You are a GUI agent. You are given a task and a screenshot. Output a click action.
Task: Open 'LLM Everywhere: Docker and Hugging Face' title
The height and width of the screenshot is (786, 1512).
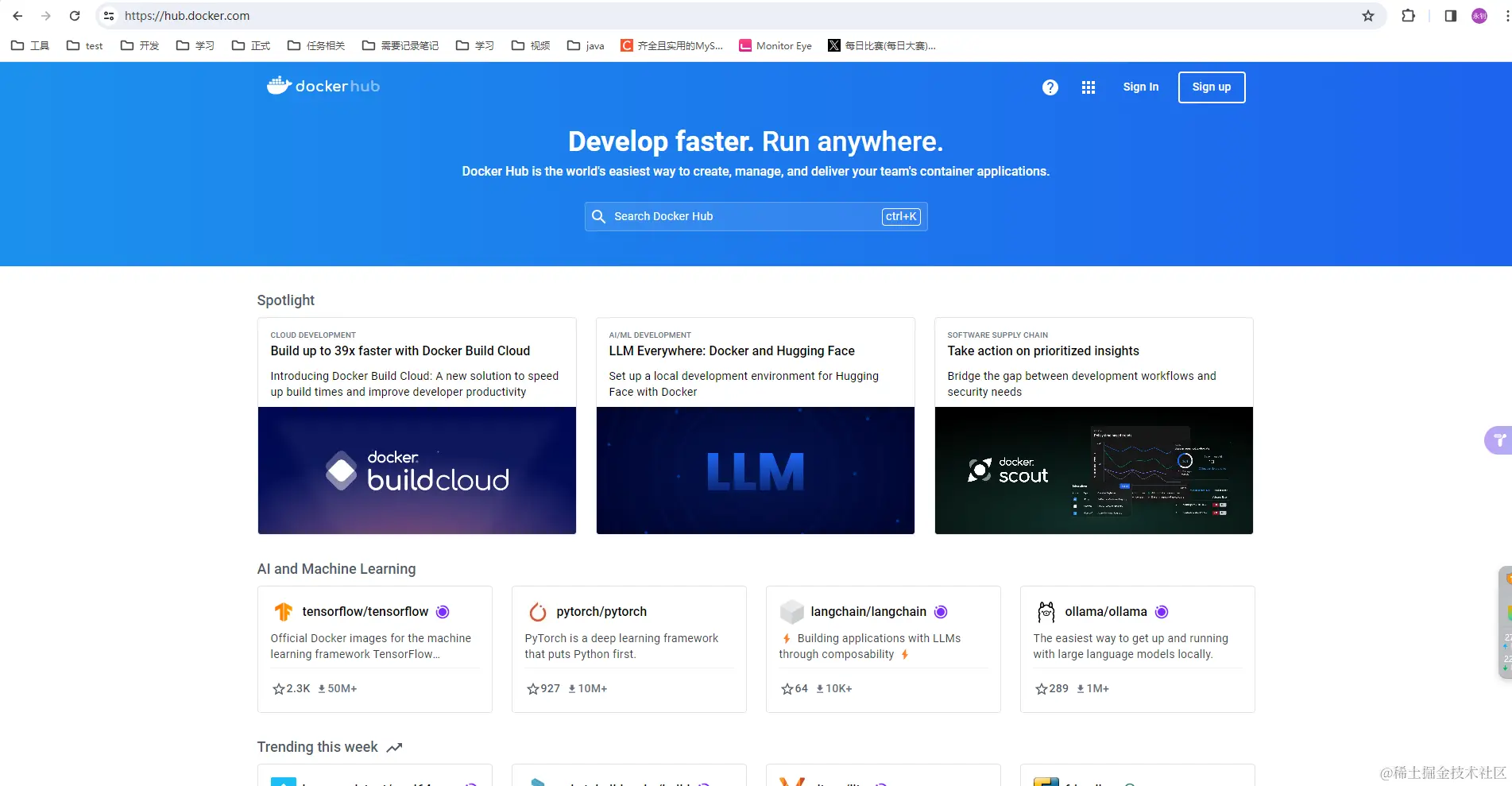[732, 351]
